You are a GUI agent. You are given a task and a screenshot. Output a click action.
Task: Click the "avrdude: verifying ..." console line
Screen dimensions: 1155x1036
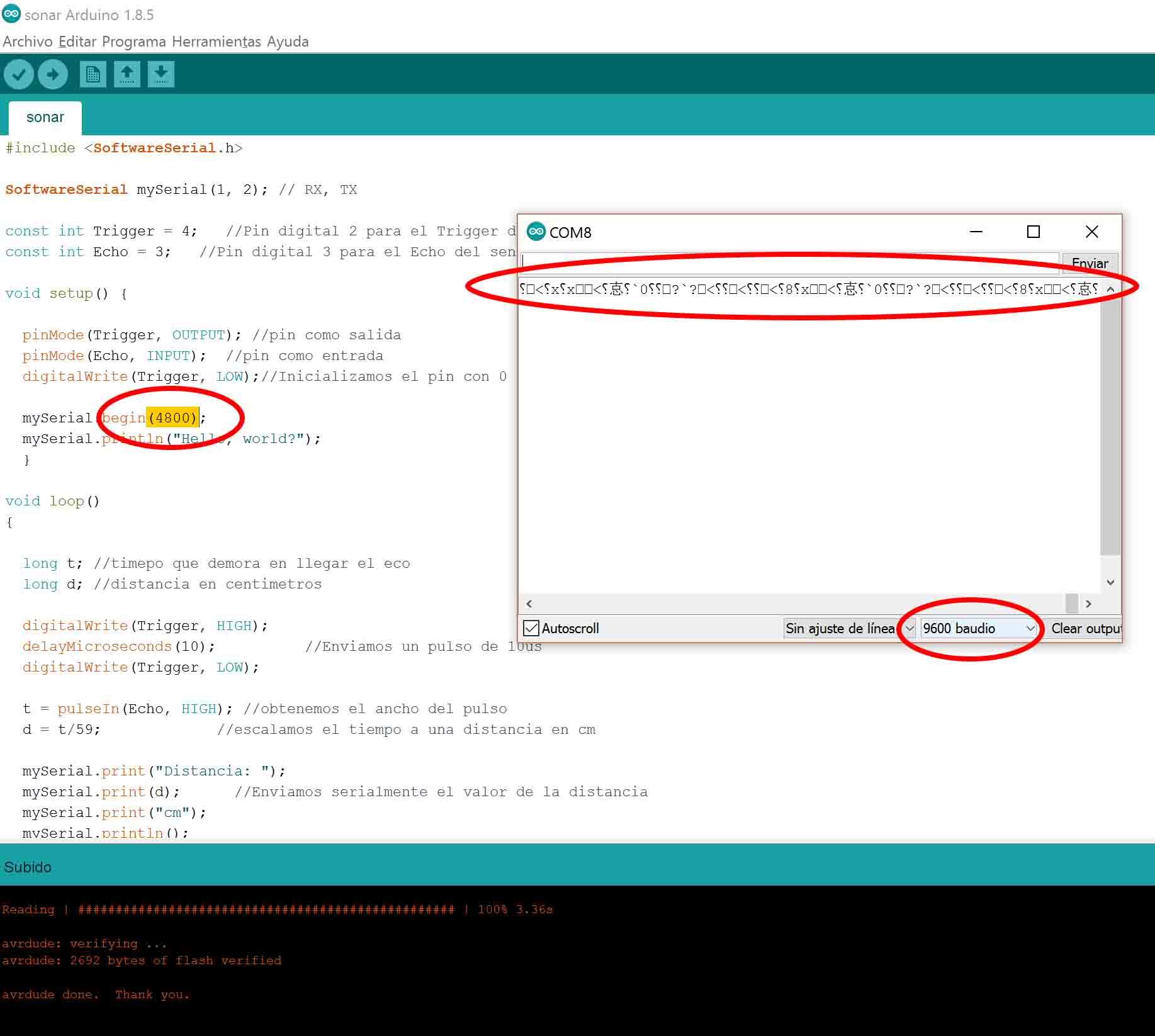point(84,943)
